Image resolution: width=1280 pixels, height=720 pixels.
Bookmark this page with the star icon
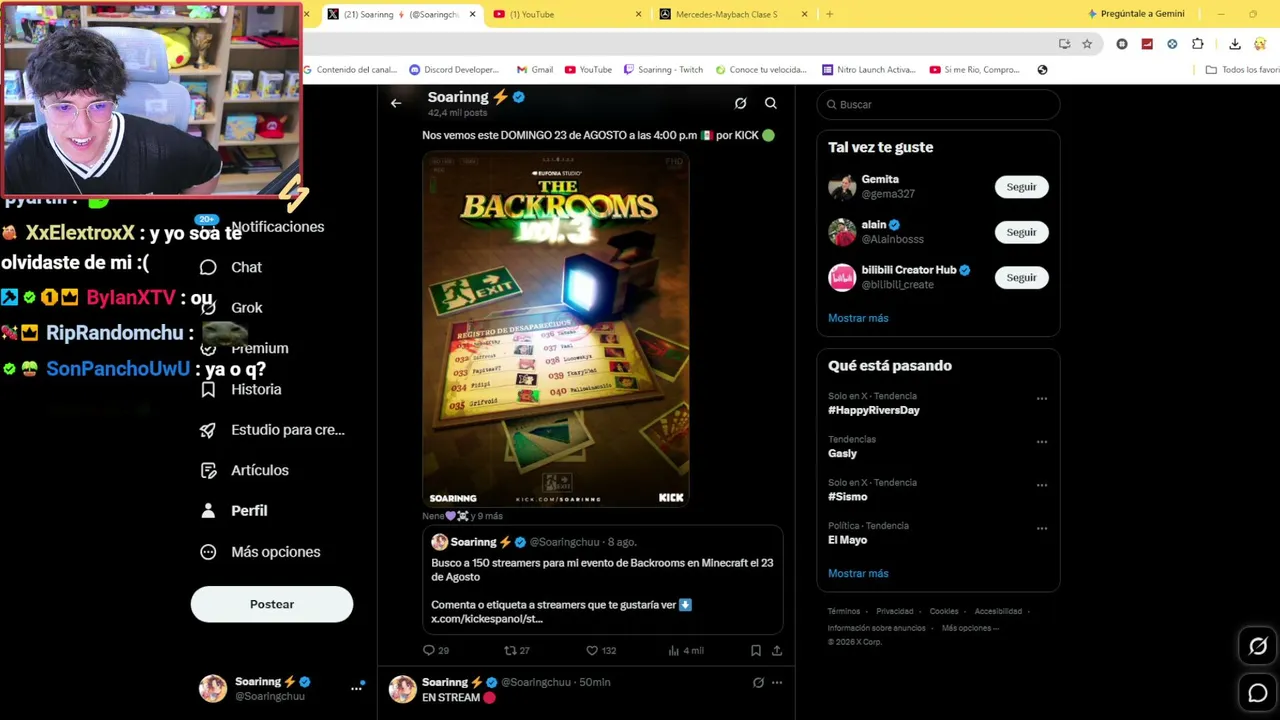[x=1087, y=44]
